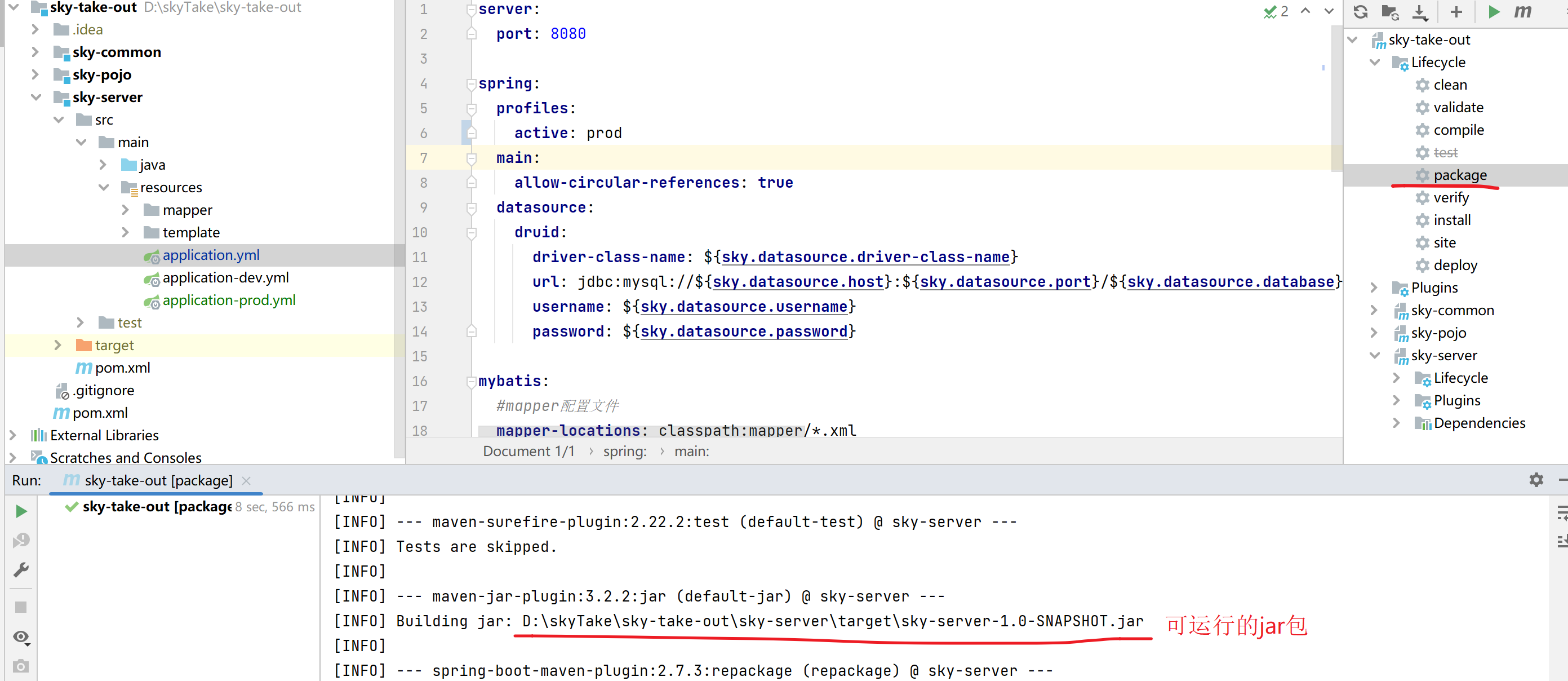This screenshot has height=681, width=1568.
Task: Collapse the sky-server module in the project tree
Action: [x=35, y=98]
